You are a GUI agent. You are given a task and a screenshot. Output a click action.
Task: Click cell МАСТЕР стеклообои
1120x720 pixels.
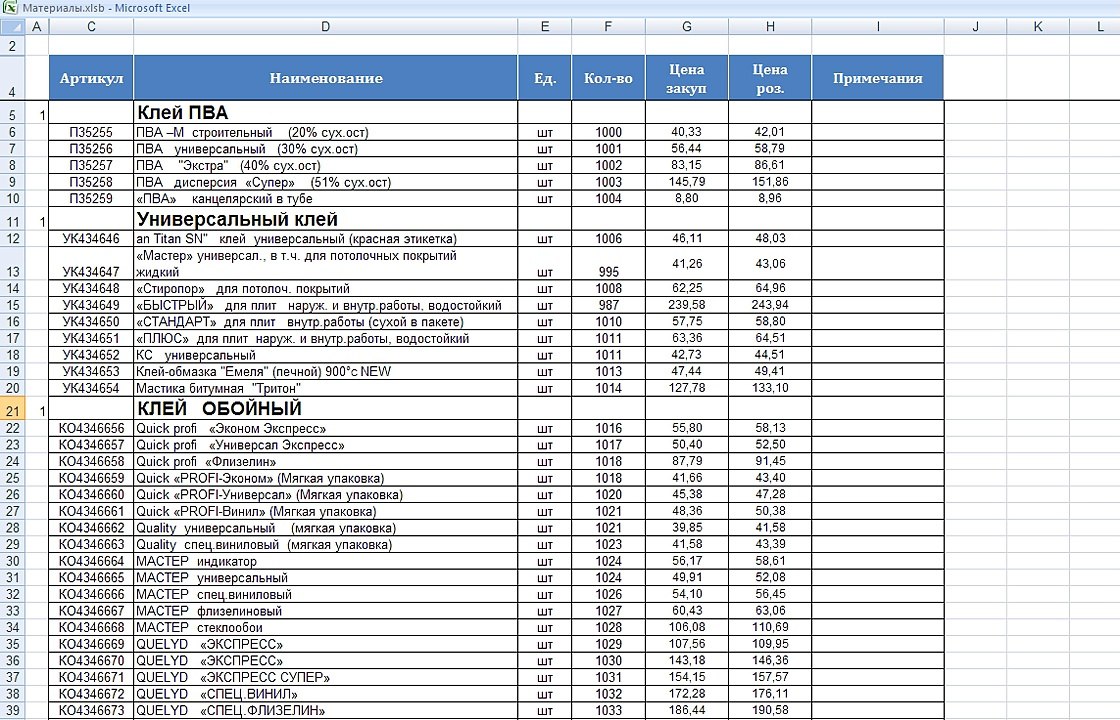coord(326,627)
